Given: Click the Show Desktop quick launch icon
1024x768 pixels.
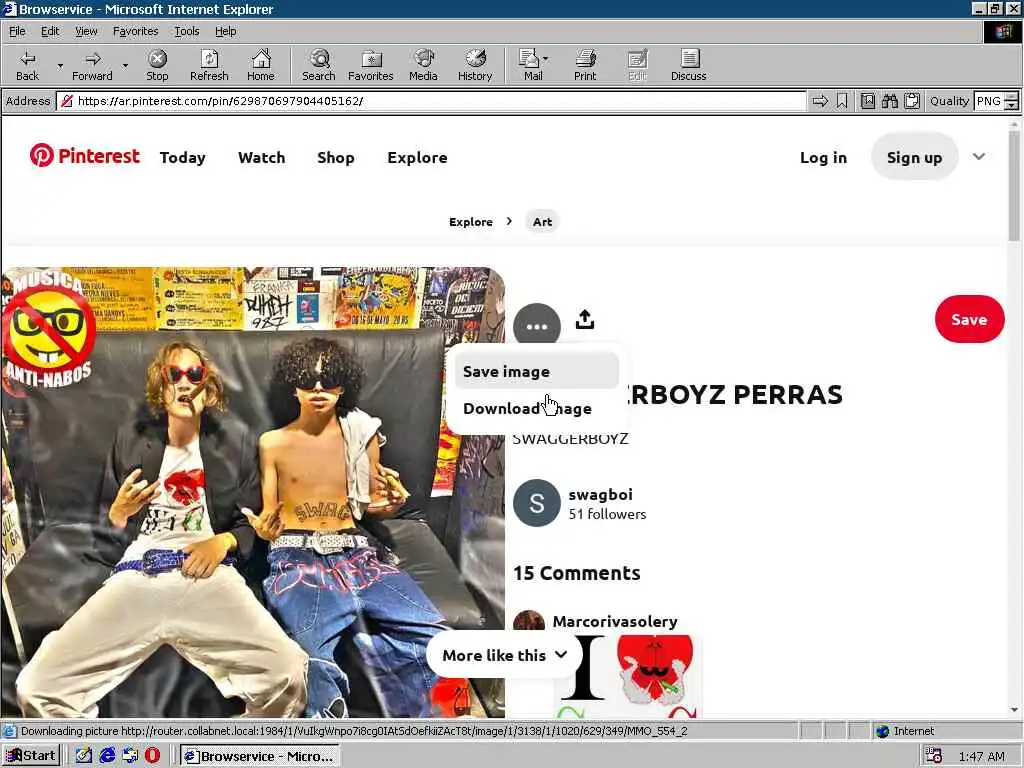Looking at the screenshot, I should click(84, 756).
